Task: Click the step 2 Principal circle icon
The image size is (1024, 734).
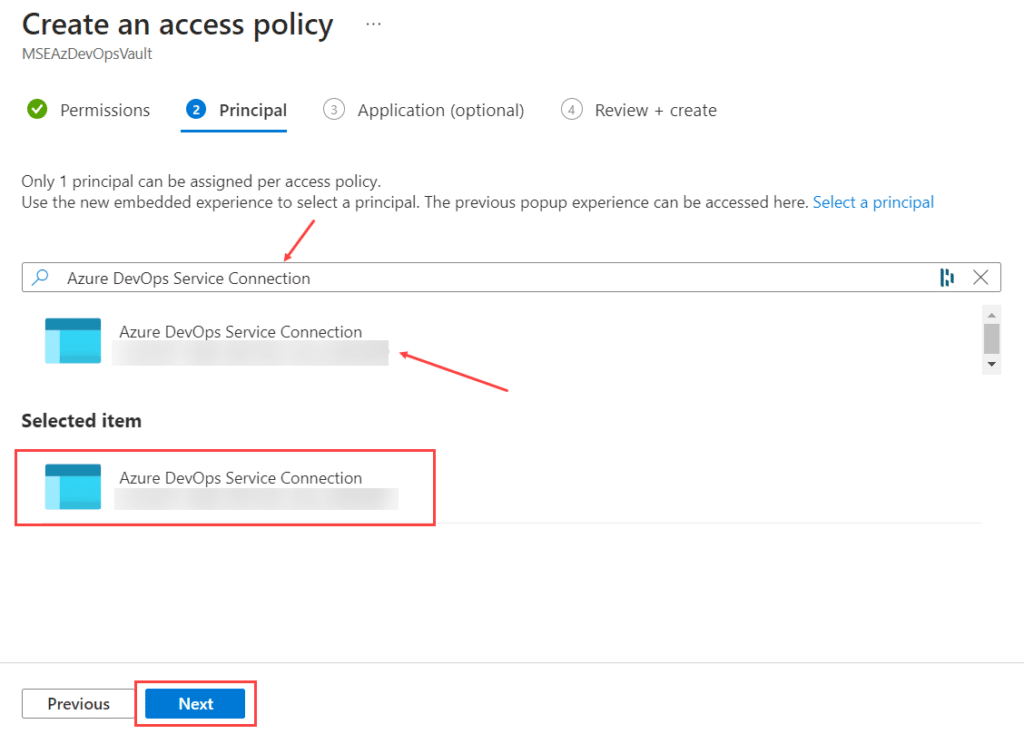Action: [196, 109]
